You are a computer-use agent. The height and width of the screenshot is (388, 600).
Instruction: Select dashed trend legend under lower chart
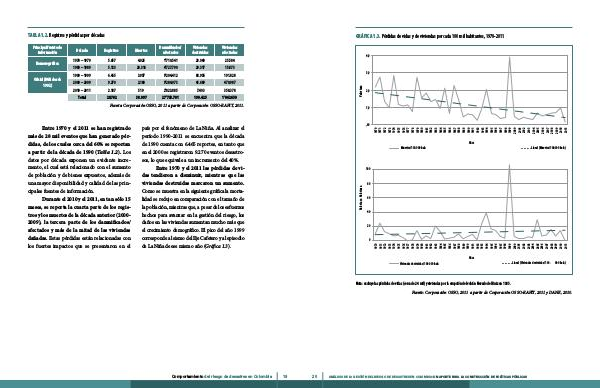(534, 263)
